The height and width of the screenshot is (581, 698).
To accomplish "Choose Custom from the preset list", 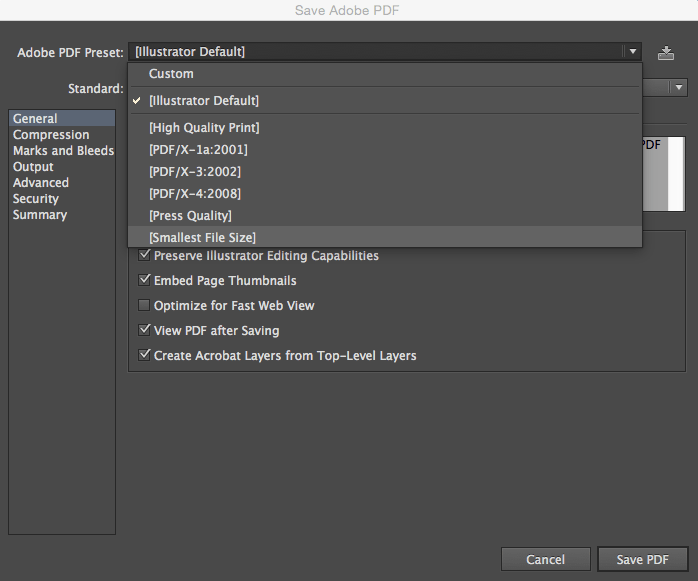I will [385, 74].
